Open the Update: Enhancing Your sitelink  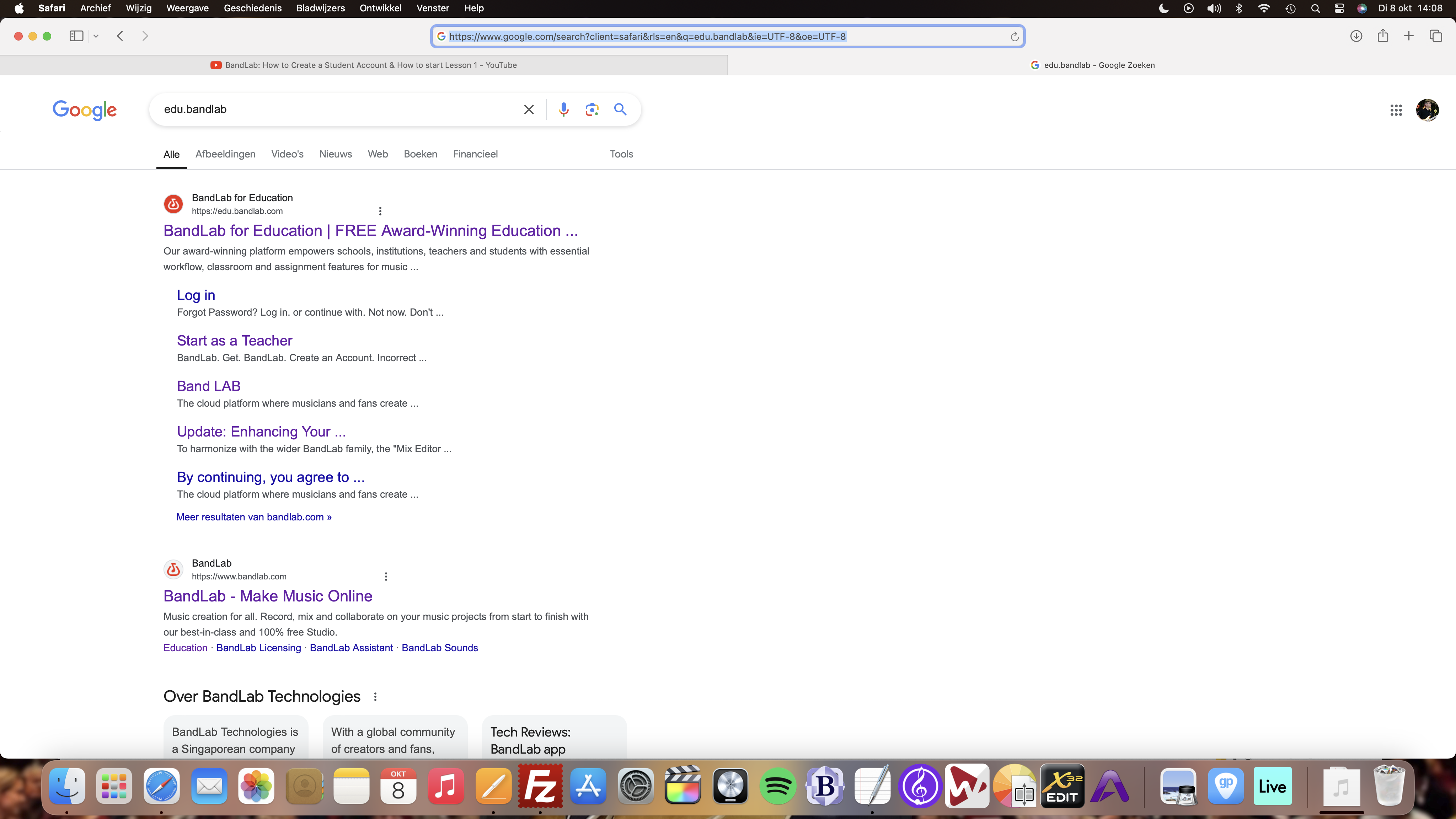point(261,431)
